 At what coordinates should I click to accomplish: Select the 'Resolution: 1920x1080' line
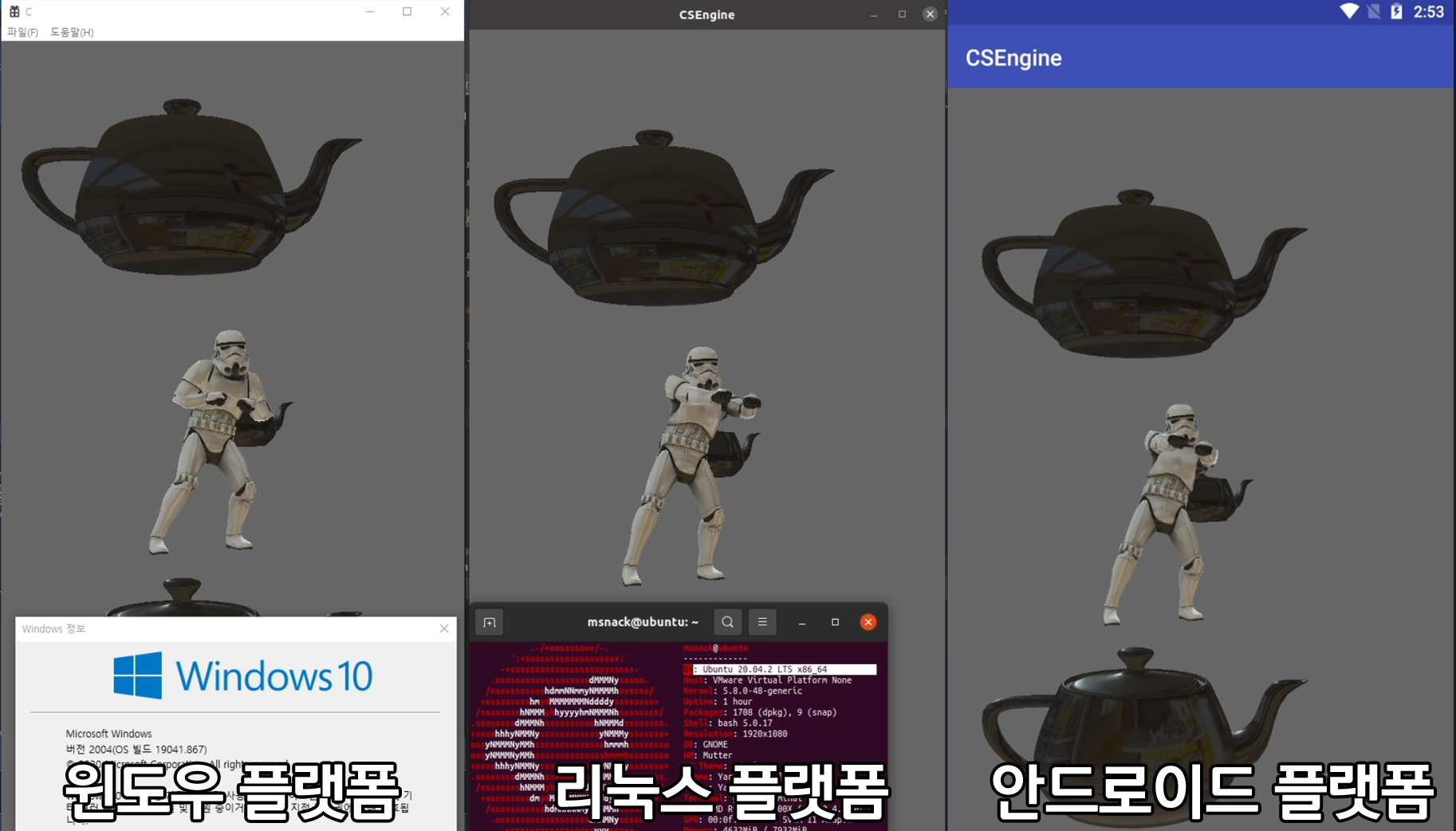coord(735,734)
